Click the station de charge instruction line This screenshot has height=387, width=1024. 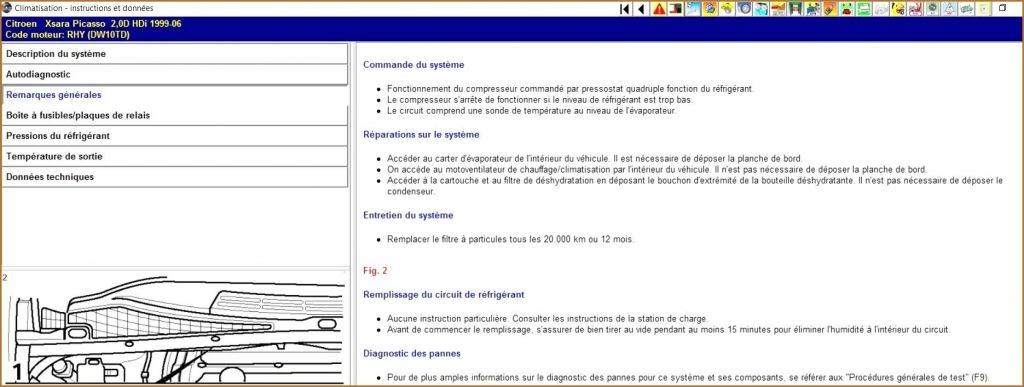click(x=547, y=318)
